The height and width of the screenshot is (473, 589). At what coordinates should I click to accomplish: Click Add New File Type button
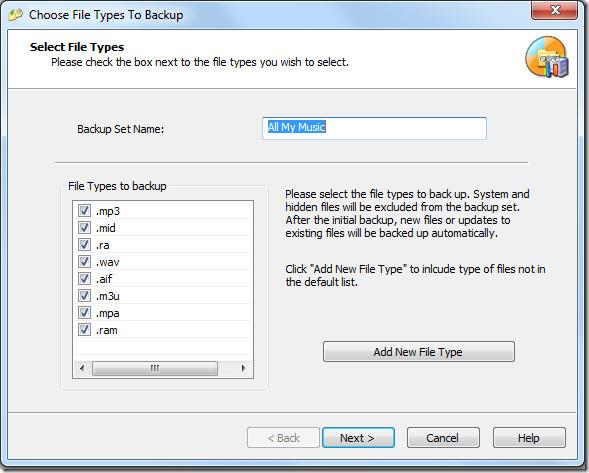418,352
